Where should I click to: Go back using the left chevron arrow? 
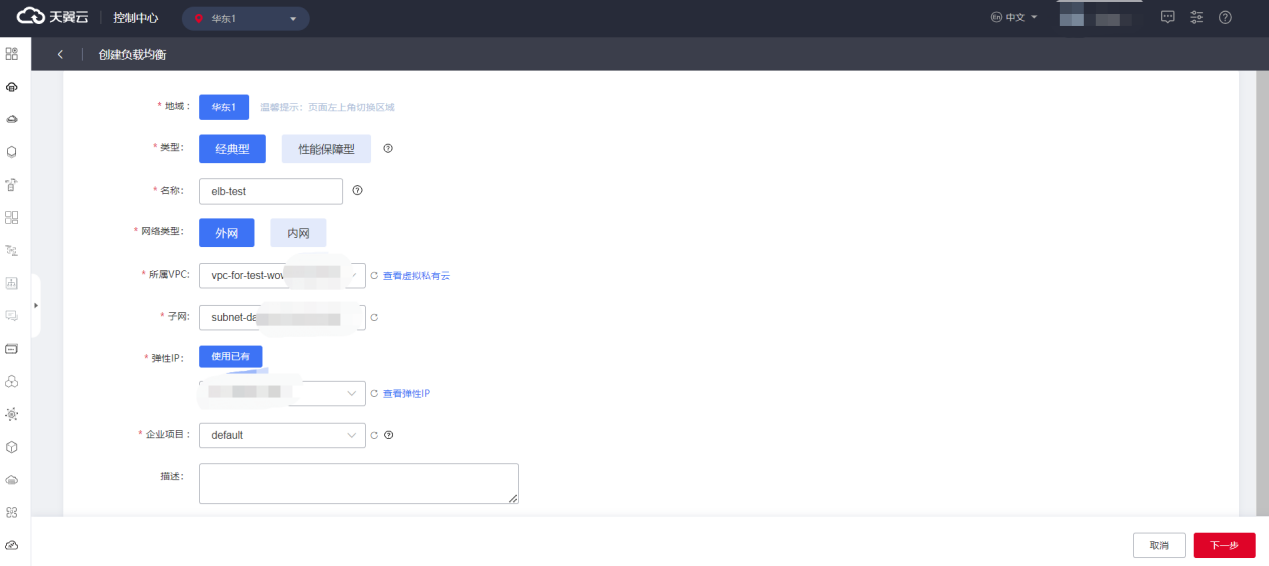60,54
